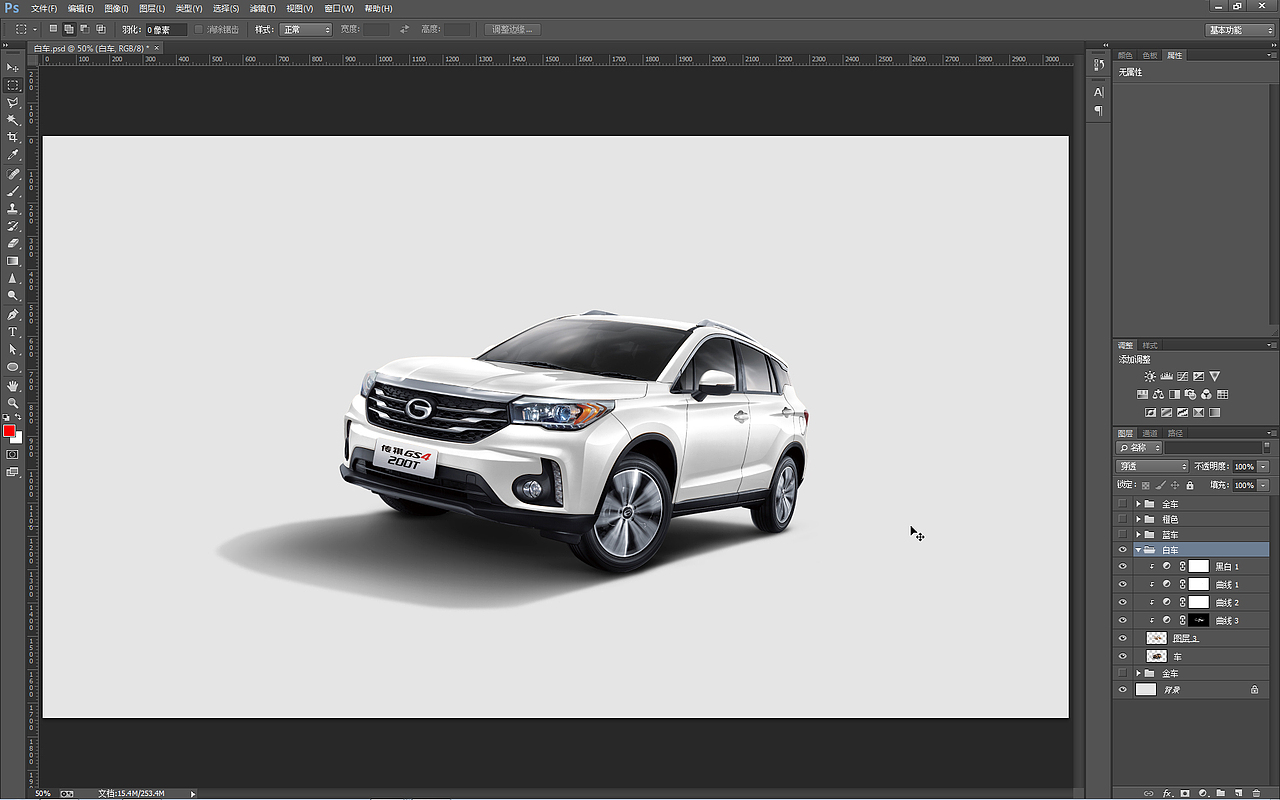Open the 基本功能 workspace dropdown
This screenshot has height=800, width=1280.
click(1238, 30)
